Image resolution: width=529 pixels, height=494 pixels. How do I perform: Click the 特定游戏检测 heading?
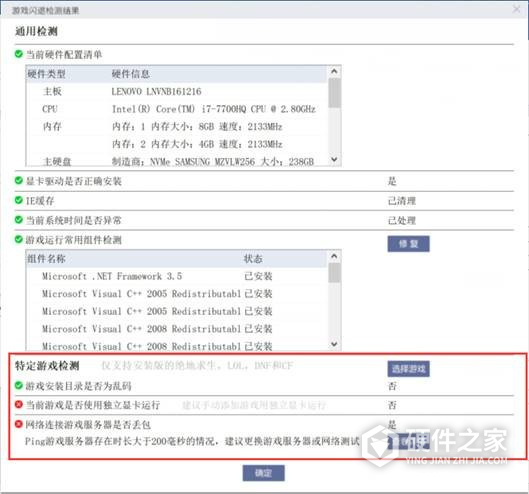pos(47,365)
